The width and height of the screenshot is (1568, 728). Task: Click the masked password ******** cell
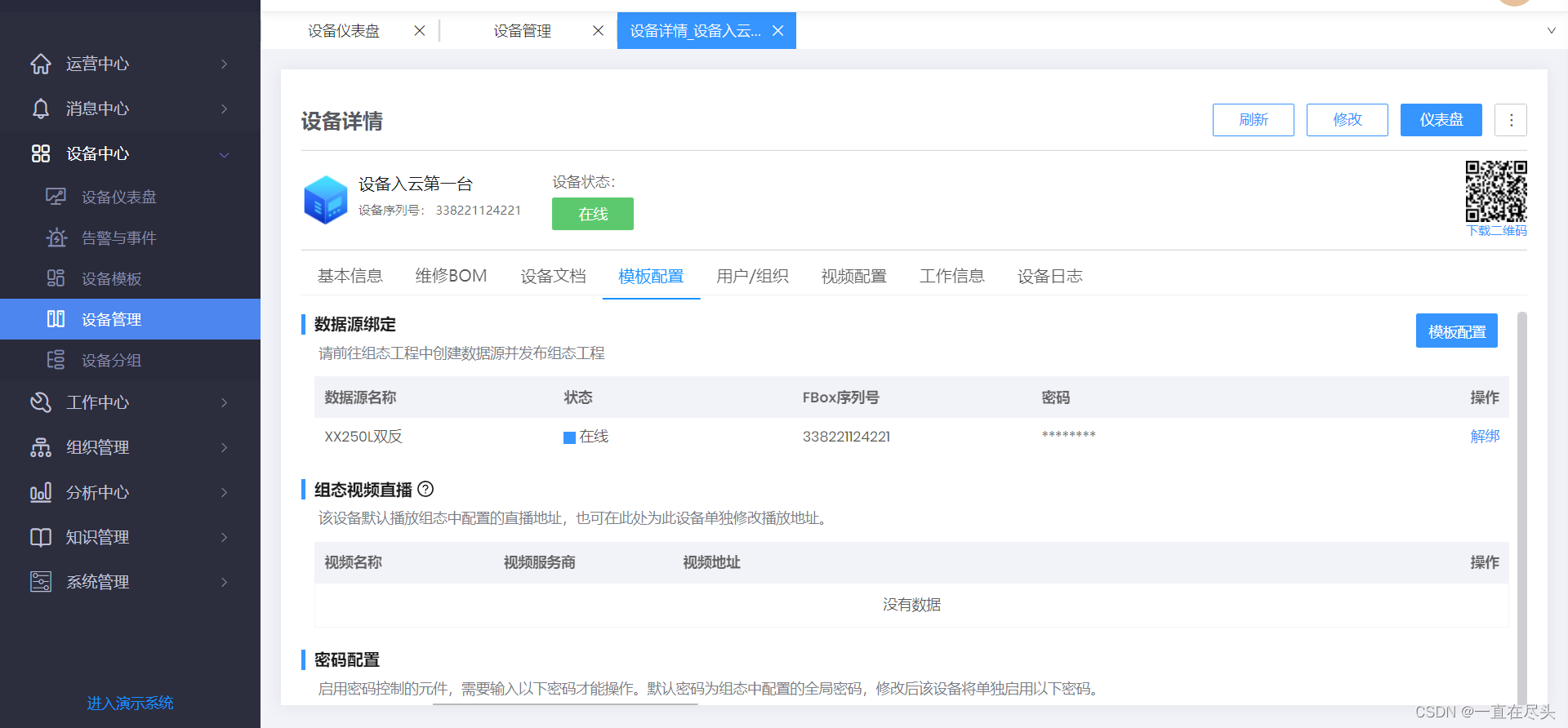[x=1068, y=435]
